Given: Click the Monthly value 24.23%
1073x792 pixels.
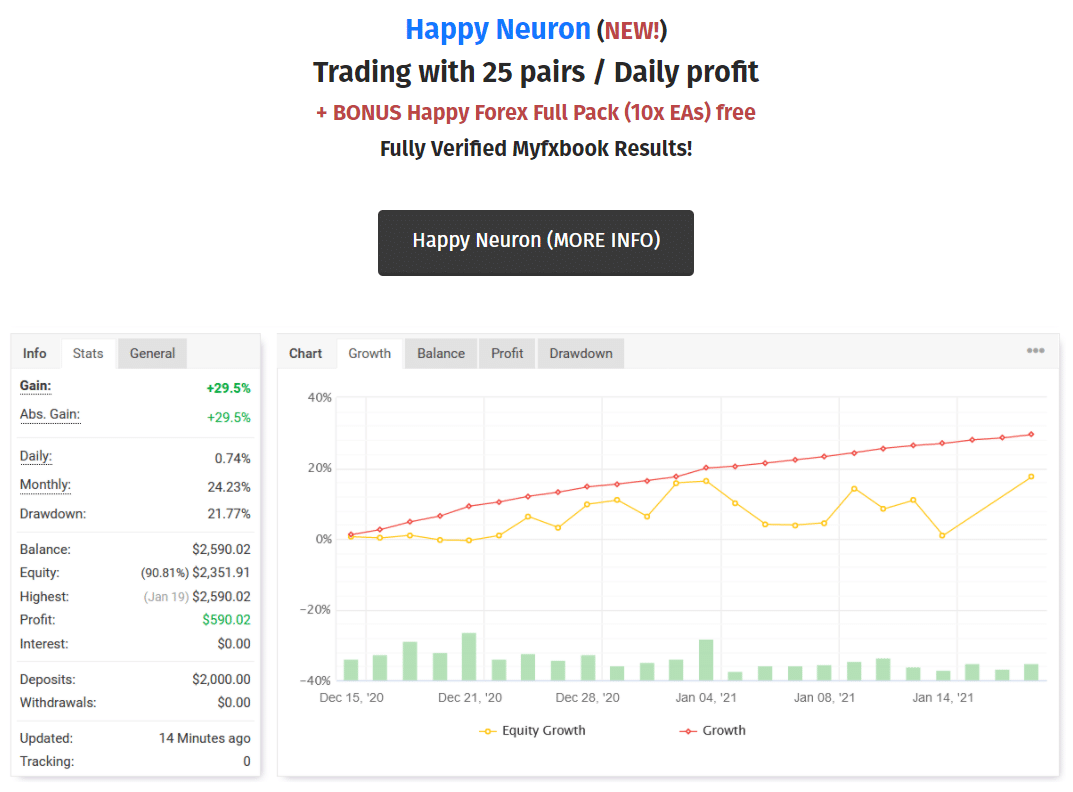Looking at the screenshot, I should point(229,487).
